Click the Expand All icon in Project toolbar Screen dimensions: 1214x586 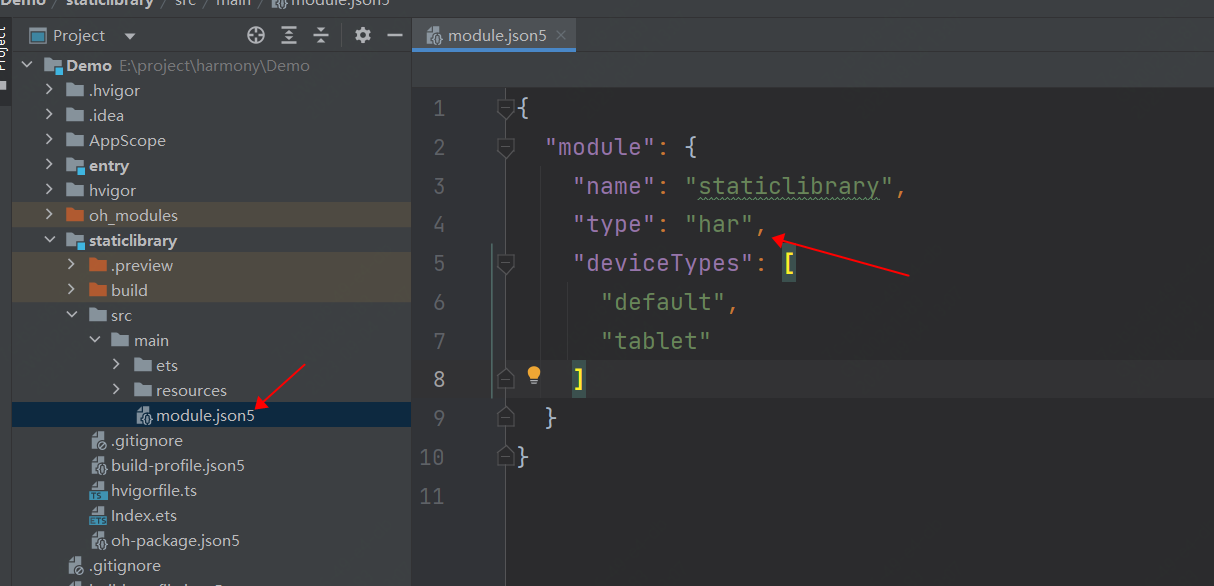[289, 36]
